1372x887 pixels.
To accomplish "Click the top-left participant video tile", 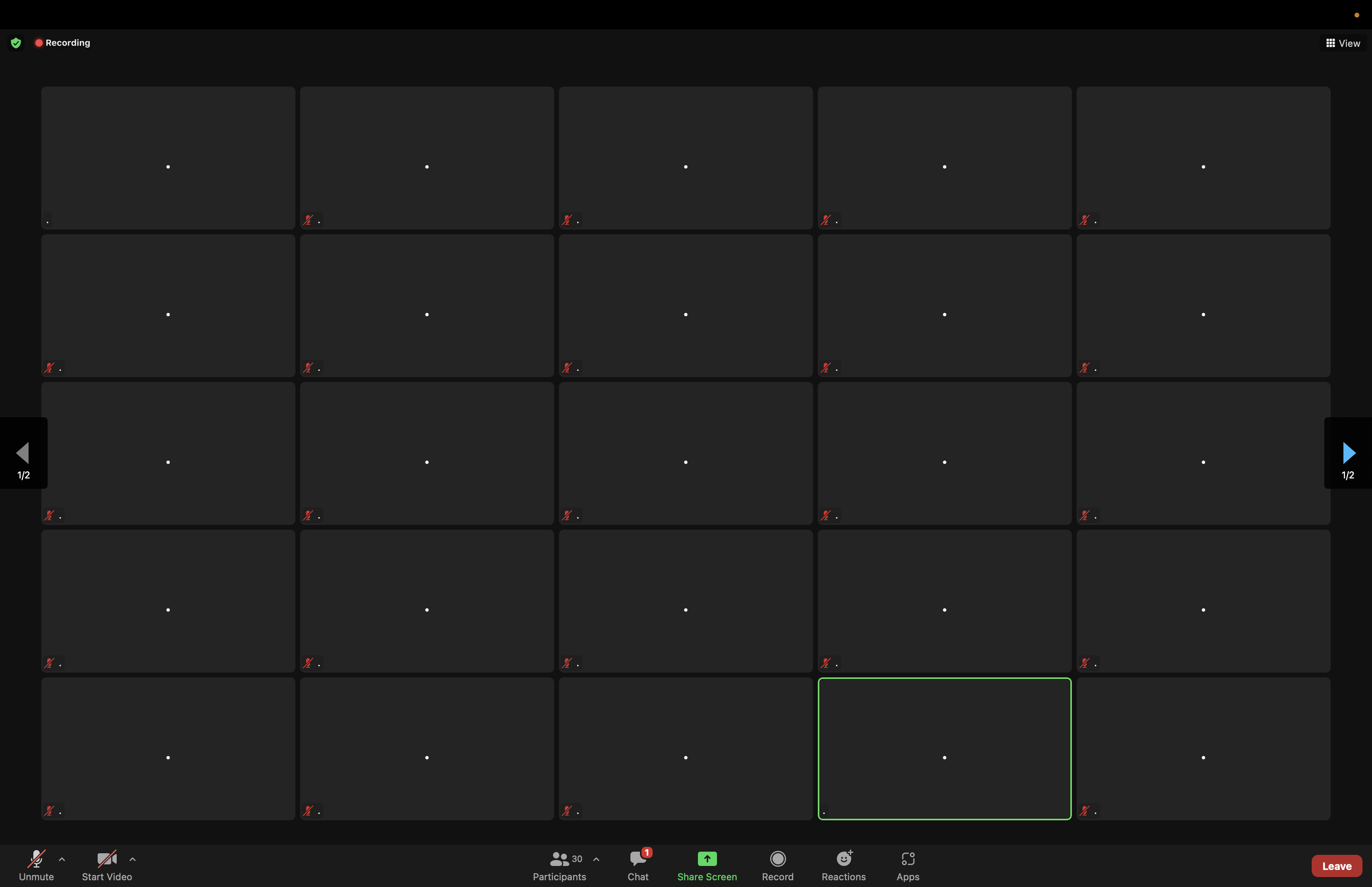I will 168,158.
